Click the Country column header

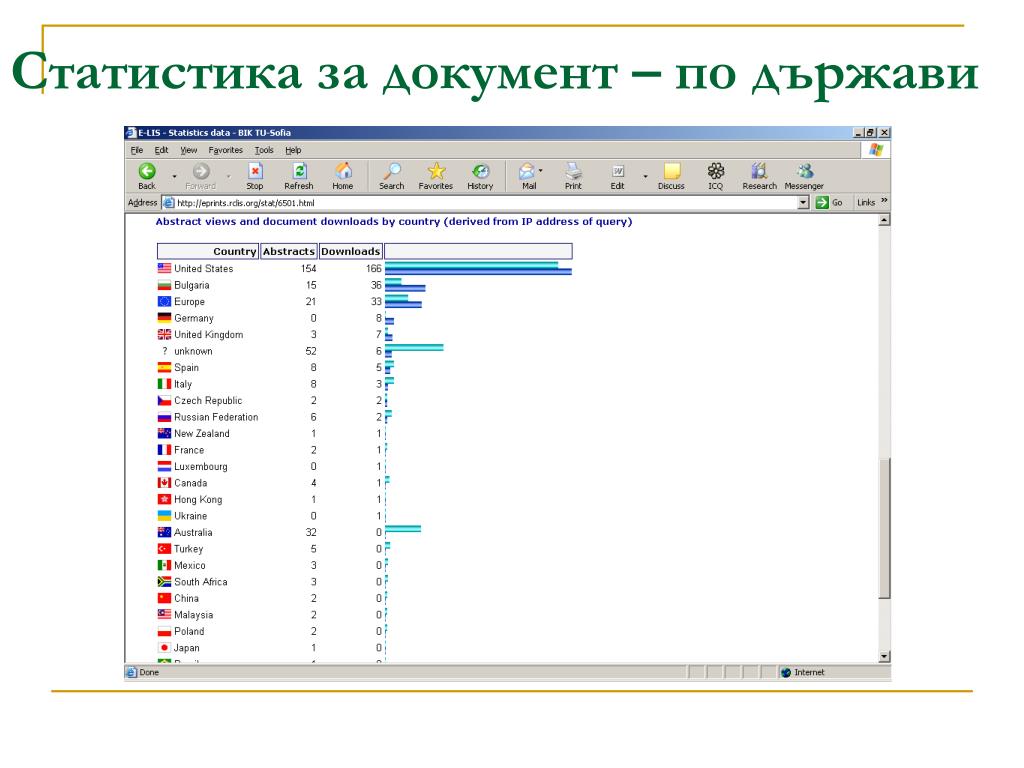pos(208,251)
